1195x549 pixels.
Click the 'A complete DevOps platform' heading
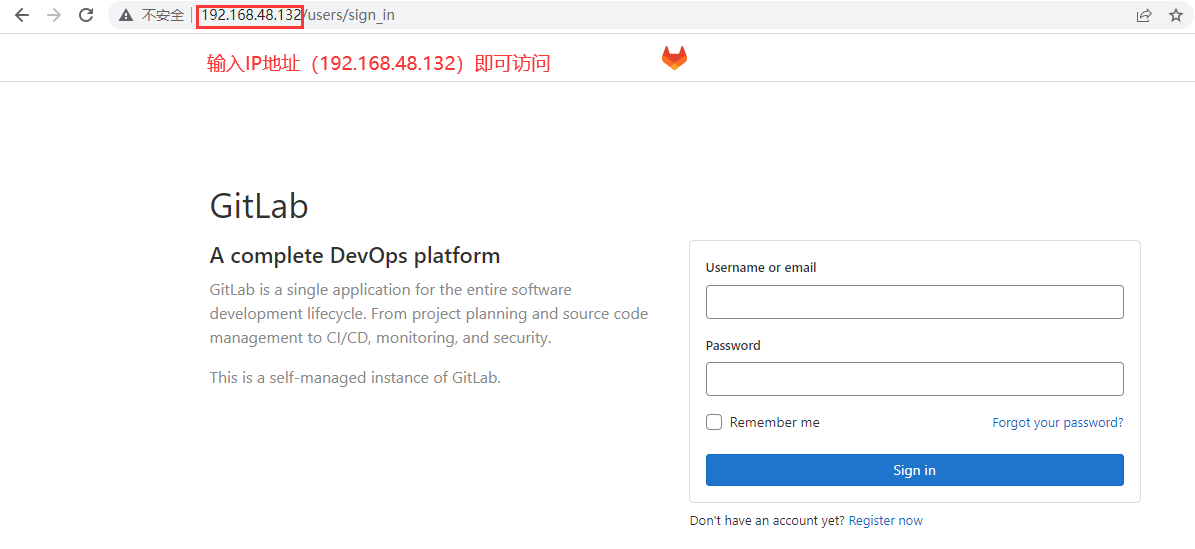pyautogui.click(x=355, y=255)
